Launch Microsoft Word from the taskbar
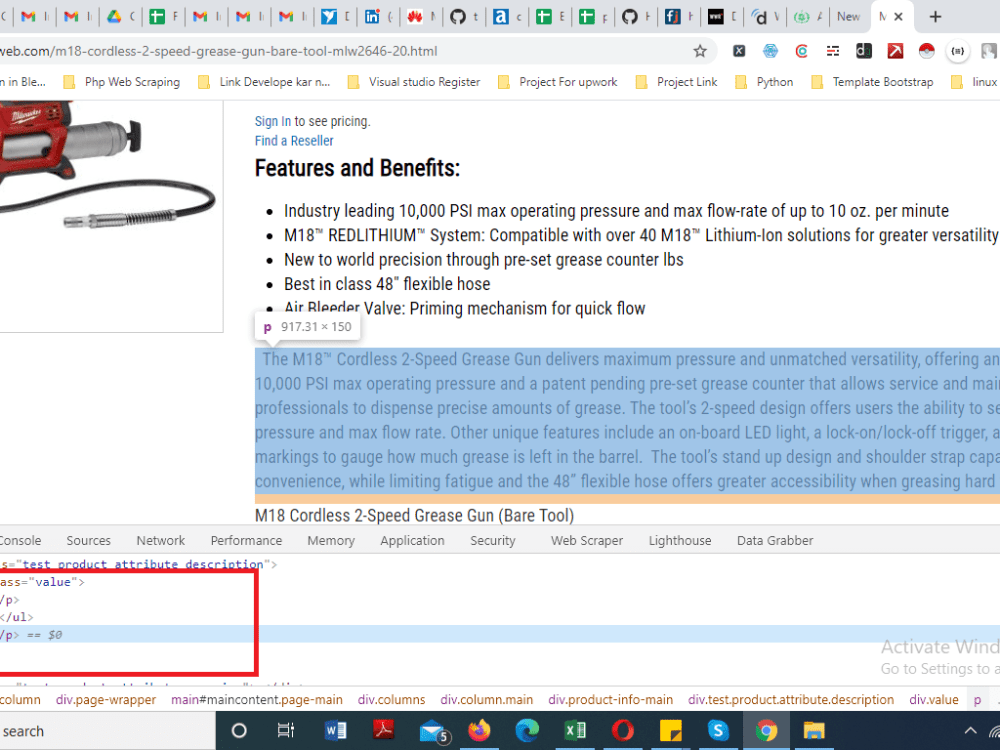 (335, 731)
